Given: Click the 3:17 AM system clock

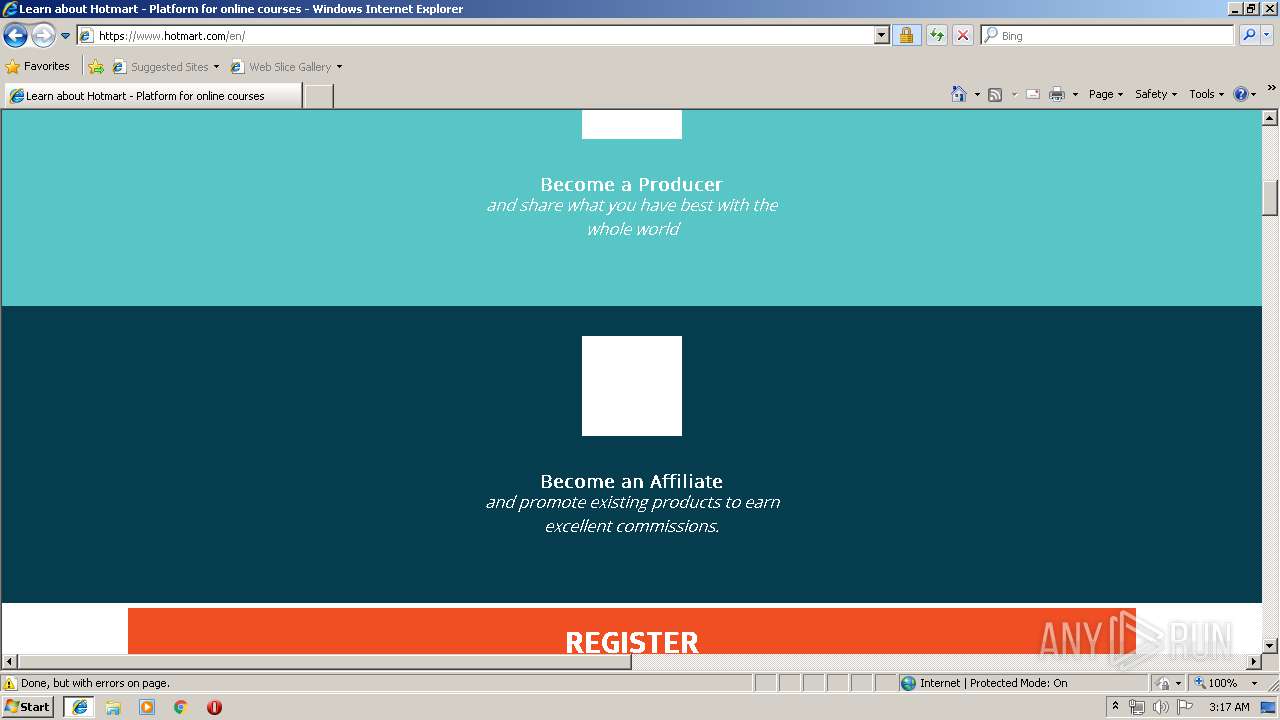Looking at the screenshot, I should pos(1229,707).
